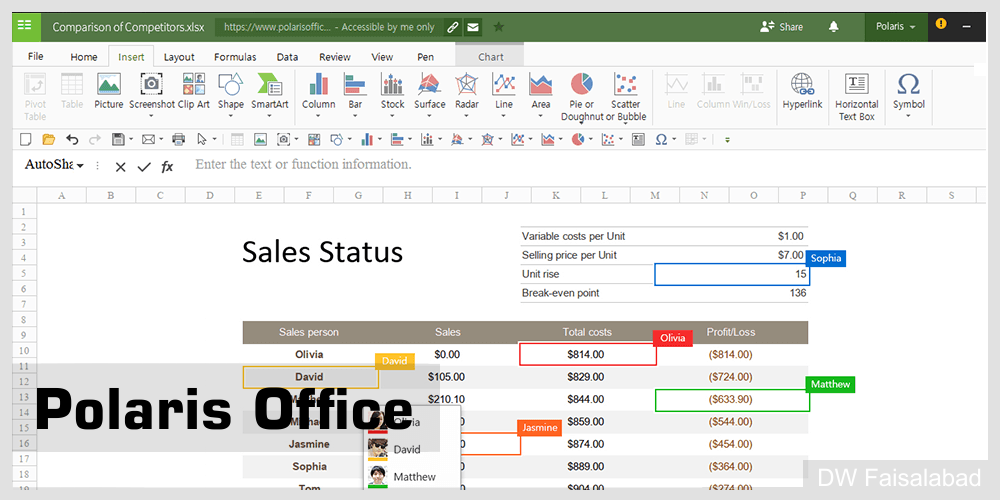Viewport: 1000px width, 500px height.
Task: Confirm the formula entry with checkmark
Action: coord(144,167)
